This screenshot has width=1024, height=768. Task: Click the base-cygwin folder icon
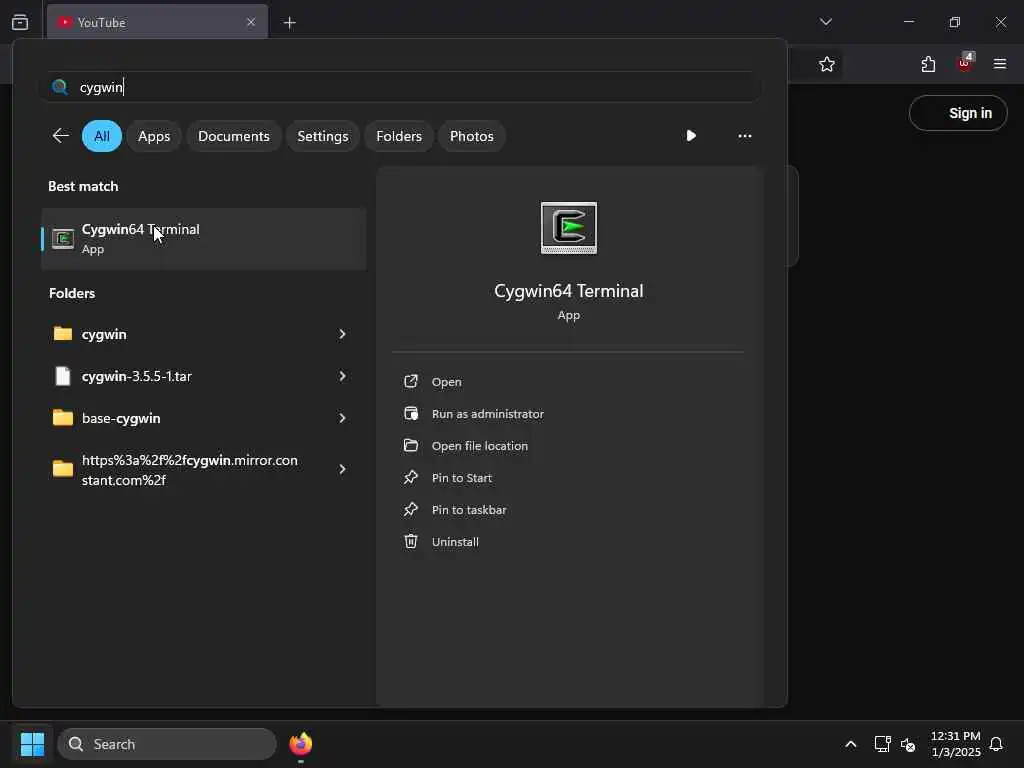[x=63, y=418]
